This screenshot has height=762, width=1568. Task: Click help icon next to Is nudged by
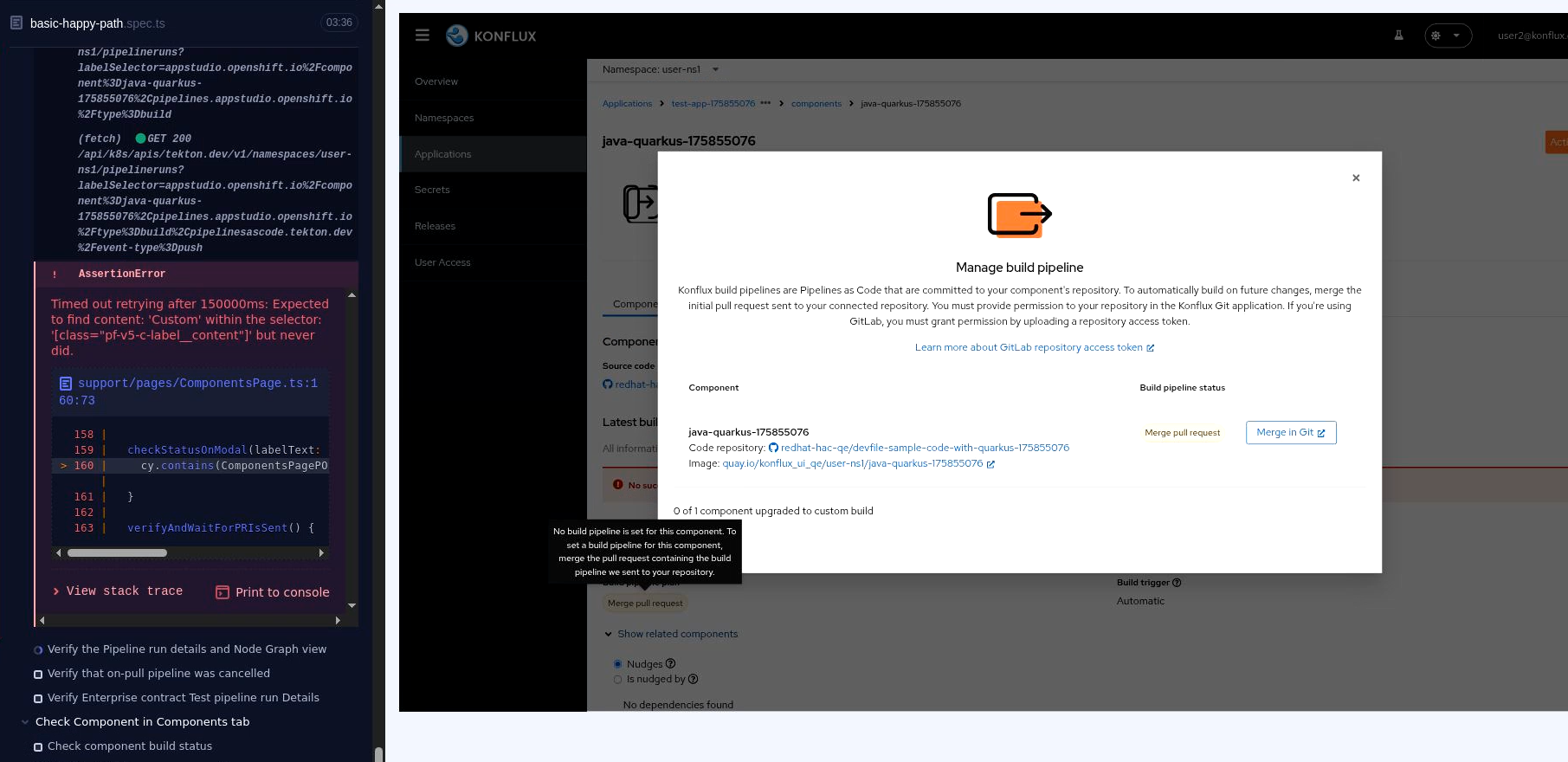click(693, 680)
